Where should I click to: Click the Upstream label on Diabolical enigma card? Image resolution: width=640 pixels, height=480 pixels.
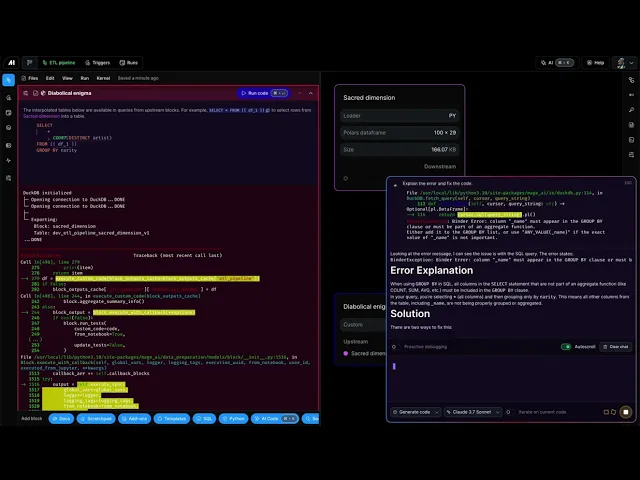[356, 342]
